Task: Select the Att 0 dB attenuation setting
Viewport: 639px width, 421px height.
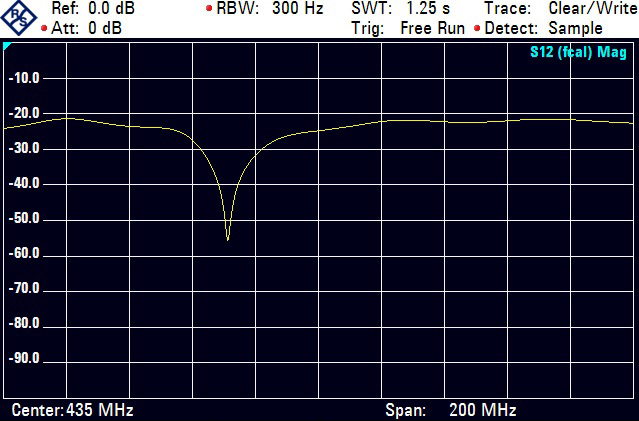Action: click(x=86, y=28)
